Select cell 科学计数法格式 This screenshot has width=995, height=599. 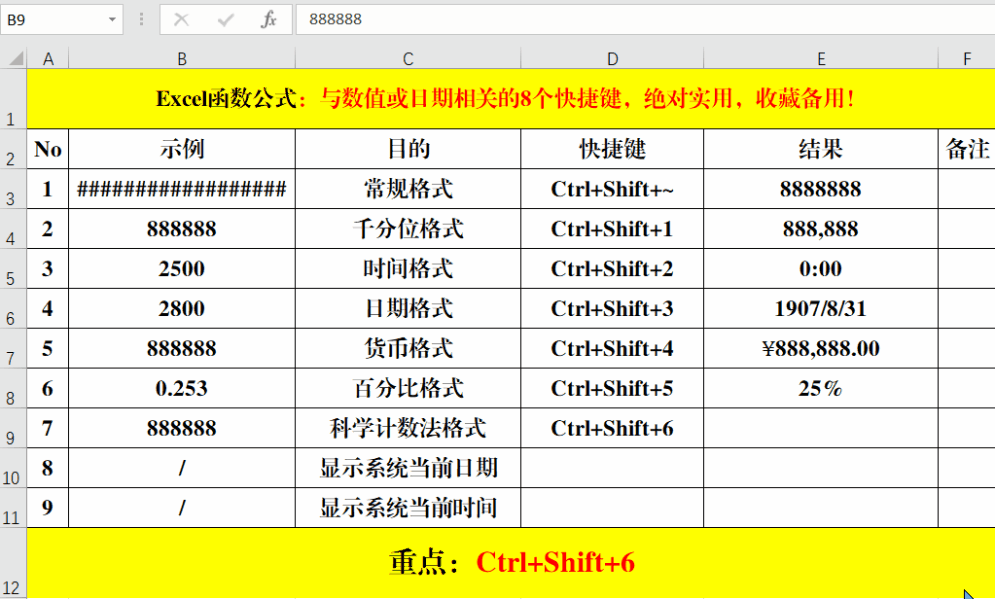pyautogui.click(x=408, y=428)
